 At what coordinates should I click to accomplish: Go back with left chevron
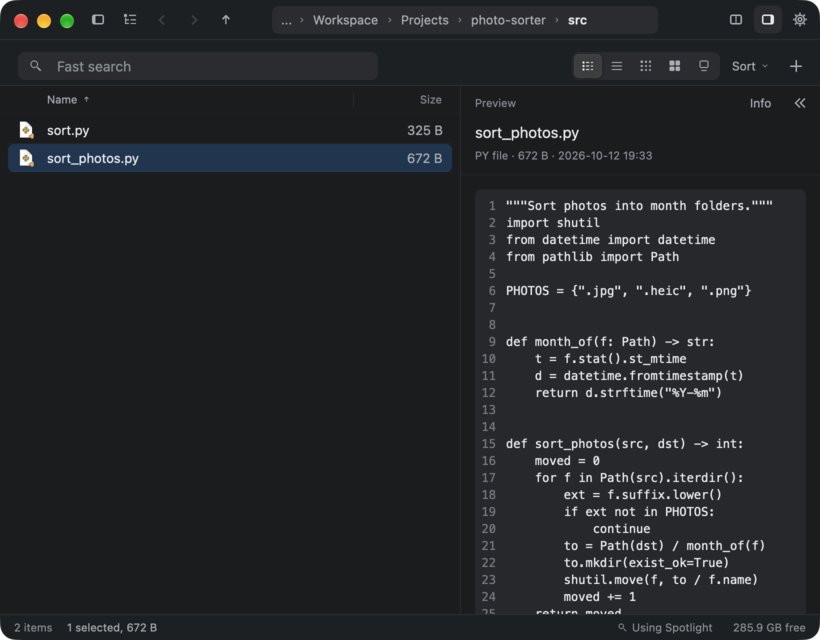pyautogui.click(x=162, y=20)
